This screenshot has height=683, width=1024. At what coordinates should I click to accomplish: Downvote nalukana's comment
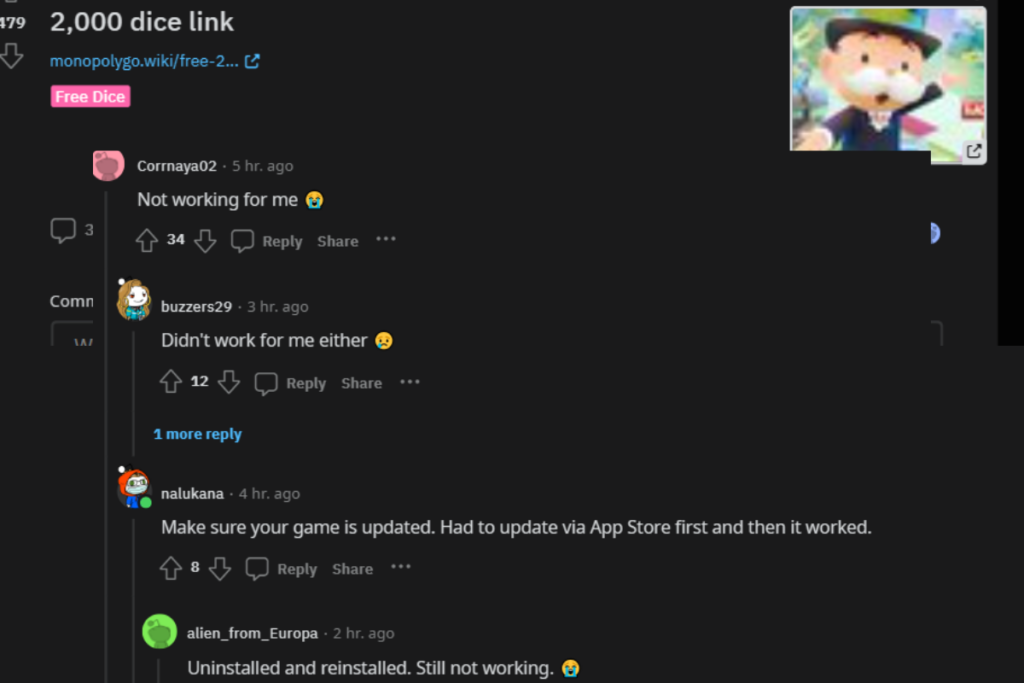[x=220, y=568]
